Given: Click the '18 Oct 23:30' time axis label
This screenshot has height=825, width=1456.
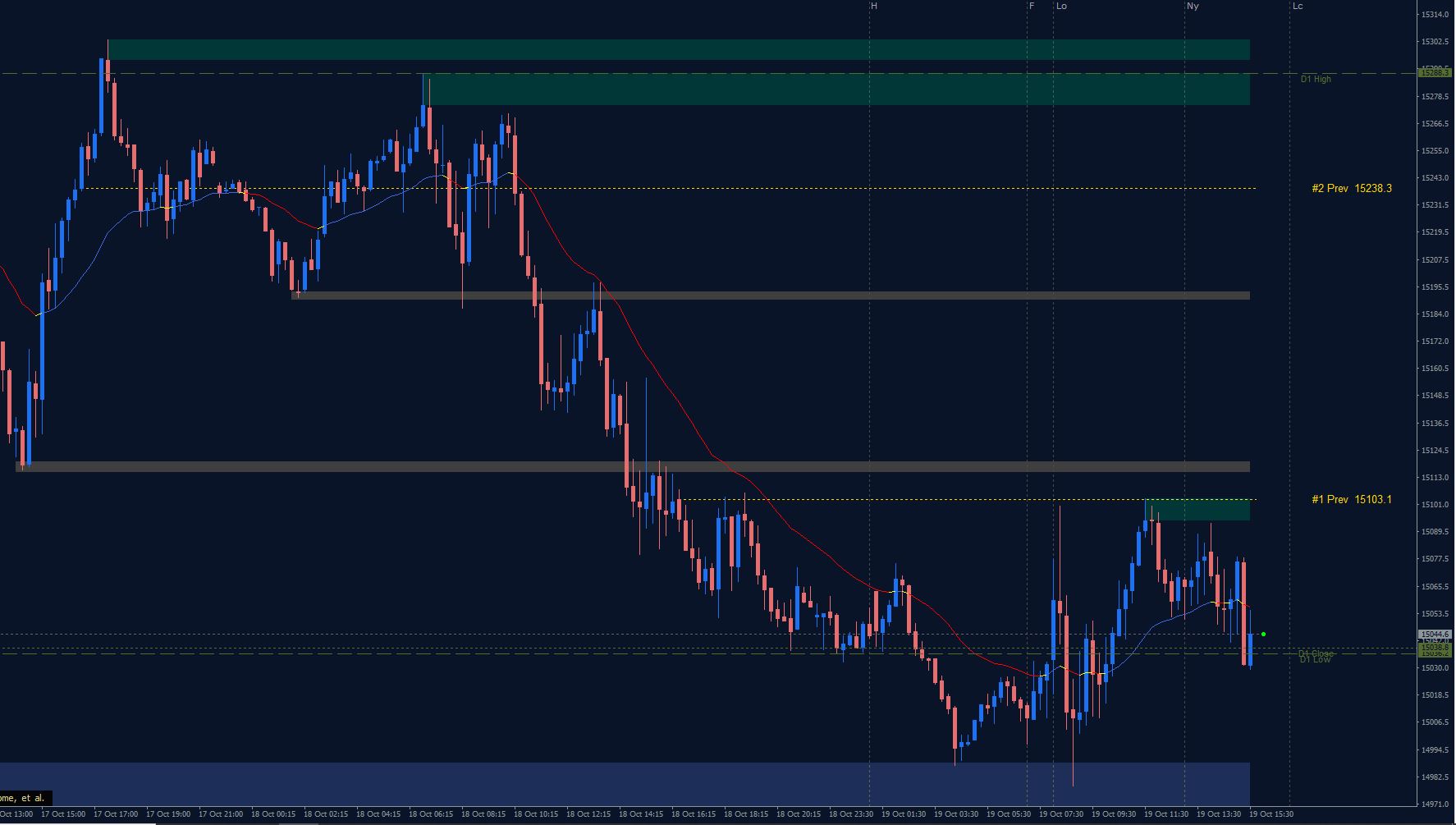Looking at the screenshot, I should 851,814.
